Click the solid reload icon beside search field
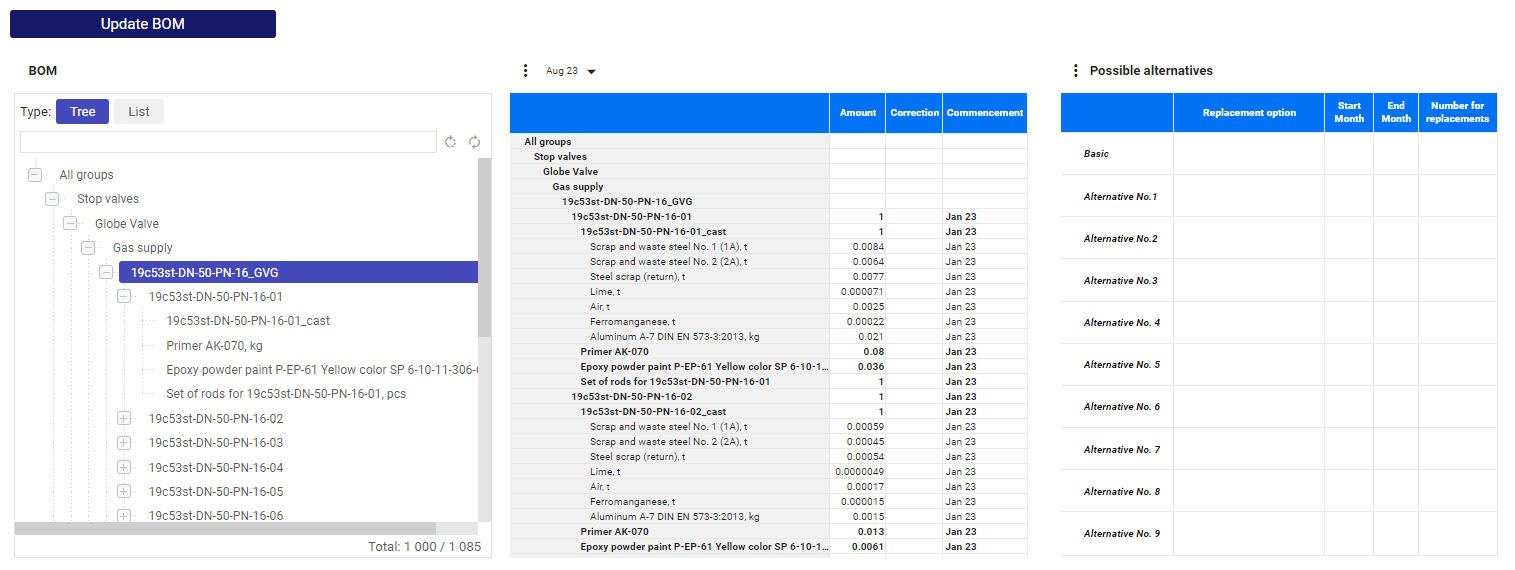Screen dimensions: 1515x570 tap(475, 142)
